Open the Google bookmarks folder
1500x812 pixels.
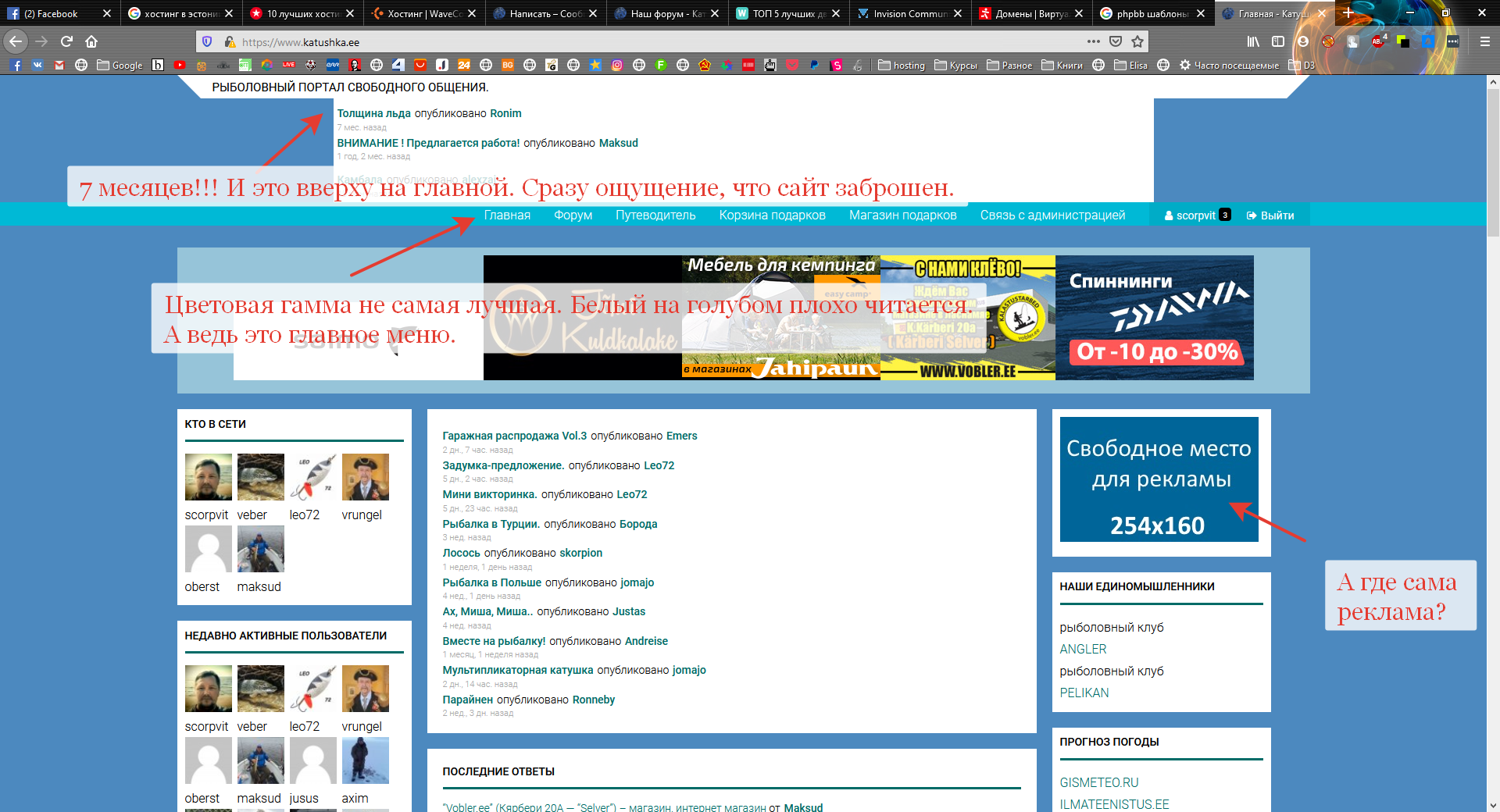point(120,66)
